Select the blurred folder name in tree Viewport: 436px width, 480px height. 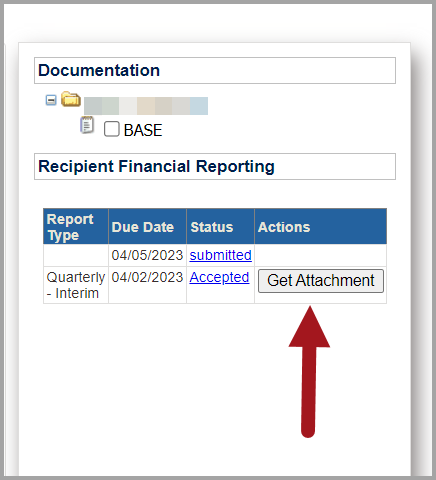pyautogui.click(x=146, y=106)
